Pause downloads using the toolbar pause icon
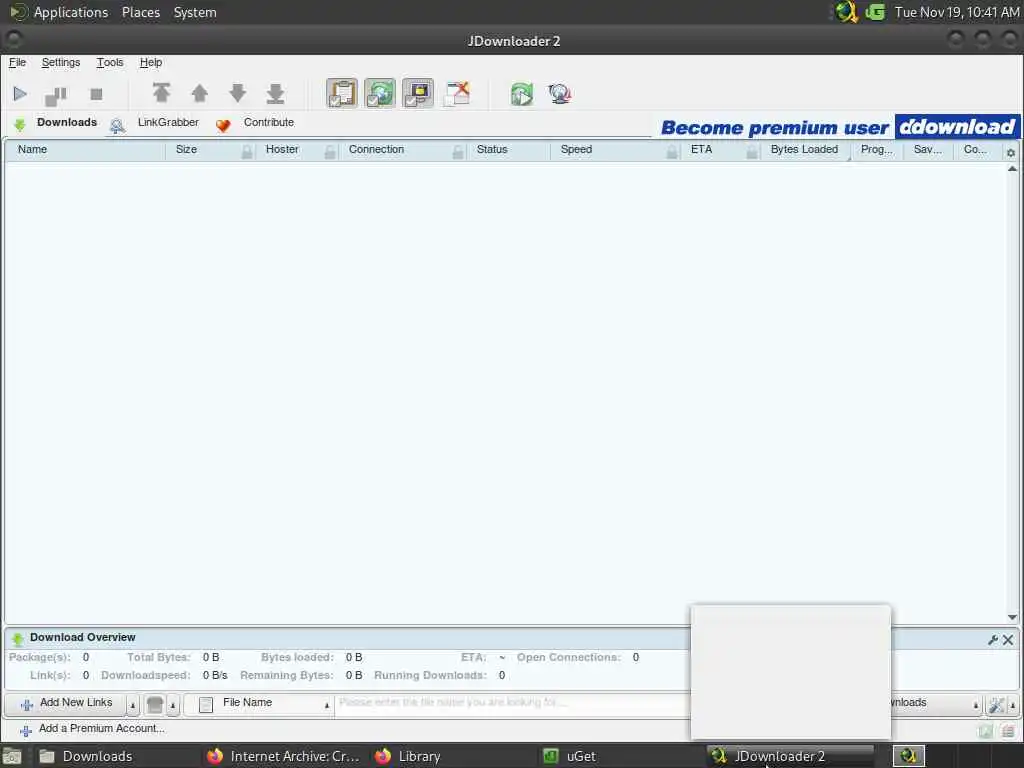 [x=56, y=95]
